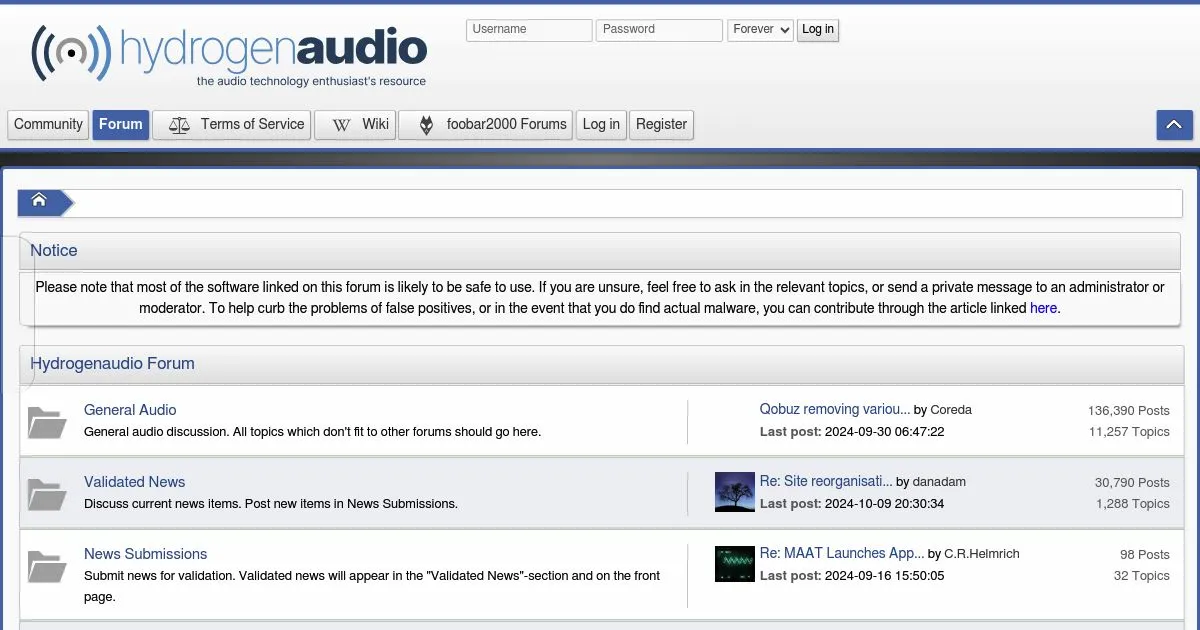Viewport: 1200px width, 630px height.
Task: View C.R.Helmrich's user profile
Action: (x=982, y=554)
